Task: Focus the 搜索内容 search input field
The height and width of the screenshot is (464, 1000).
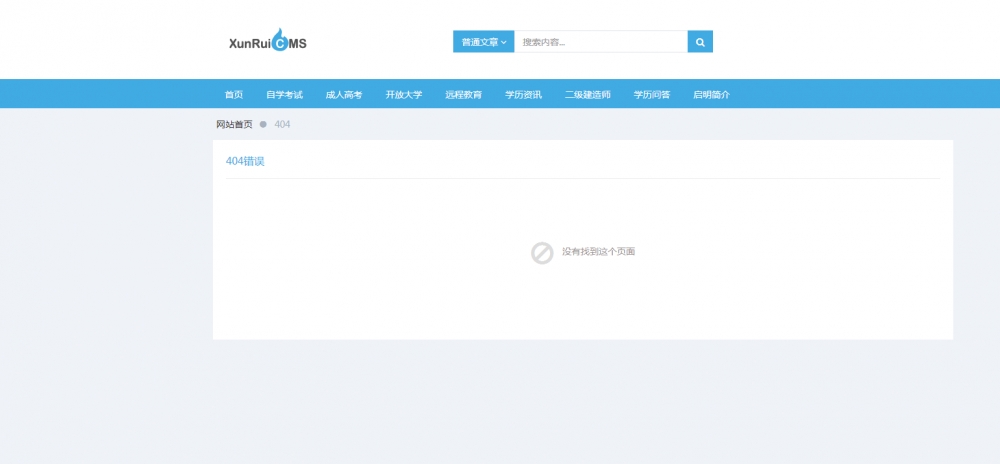Action: pos(601,42)
